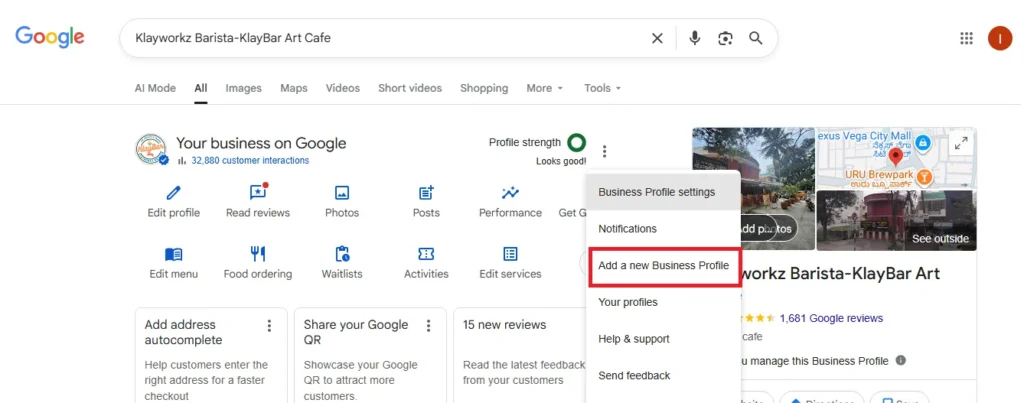Switch to the Images tab
The width and height of the screenshot is (1024, 403).
point(243,88)
